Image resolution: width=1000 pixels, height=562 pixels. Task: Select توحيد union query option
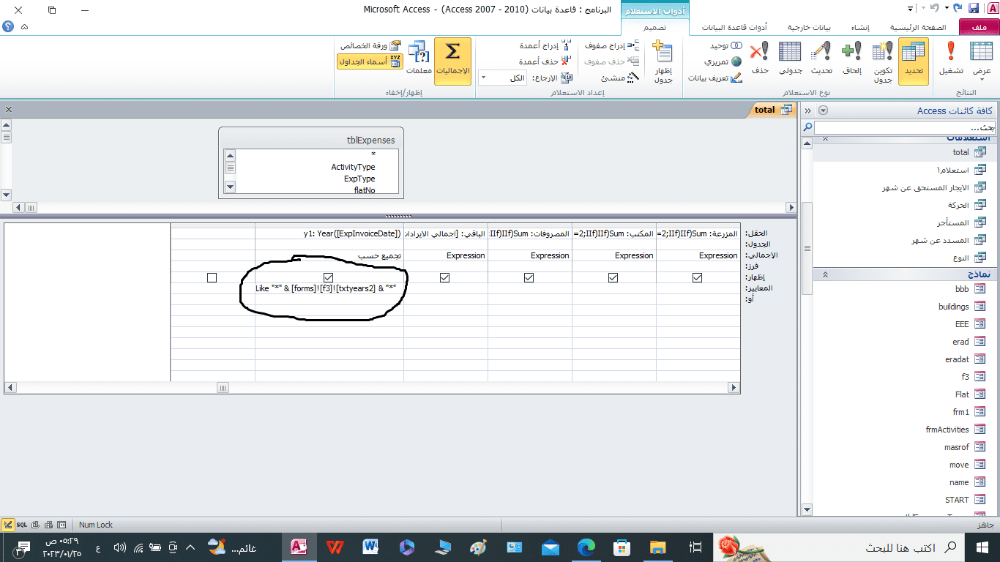click(x=726, y=46)
